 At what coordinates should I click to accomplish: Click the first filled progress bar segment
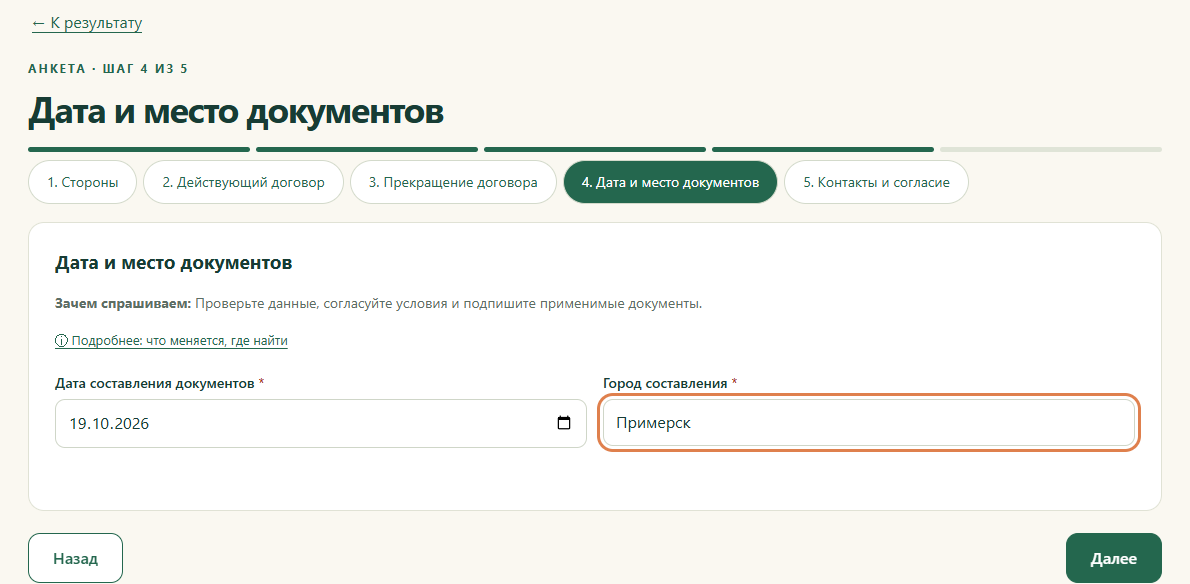(139, 149)
